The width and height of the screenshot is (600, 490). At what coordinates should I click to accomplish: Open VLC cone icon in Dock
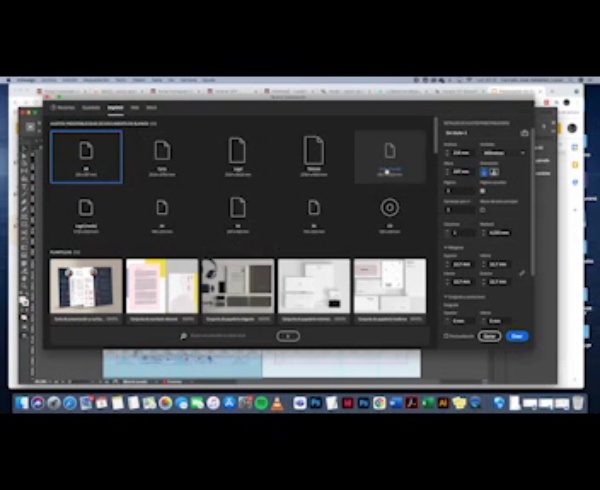(x=277, y=403)
